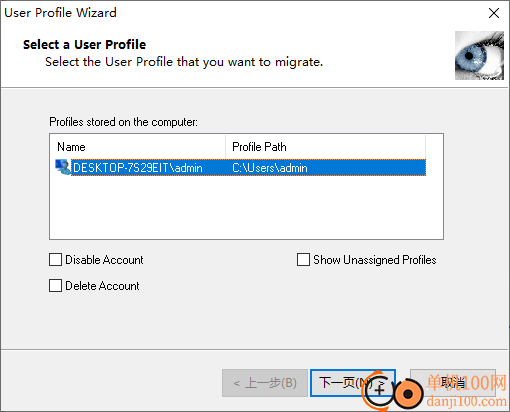Click the divider between Name and Profile Path
Screen dimensions: 510x412
click(x=226, y=147)
